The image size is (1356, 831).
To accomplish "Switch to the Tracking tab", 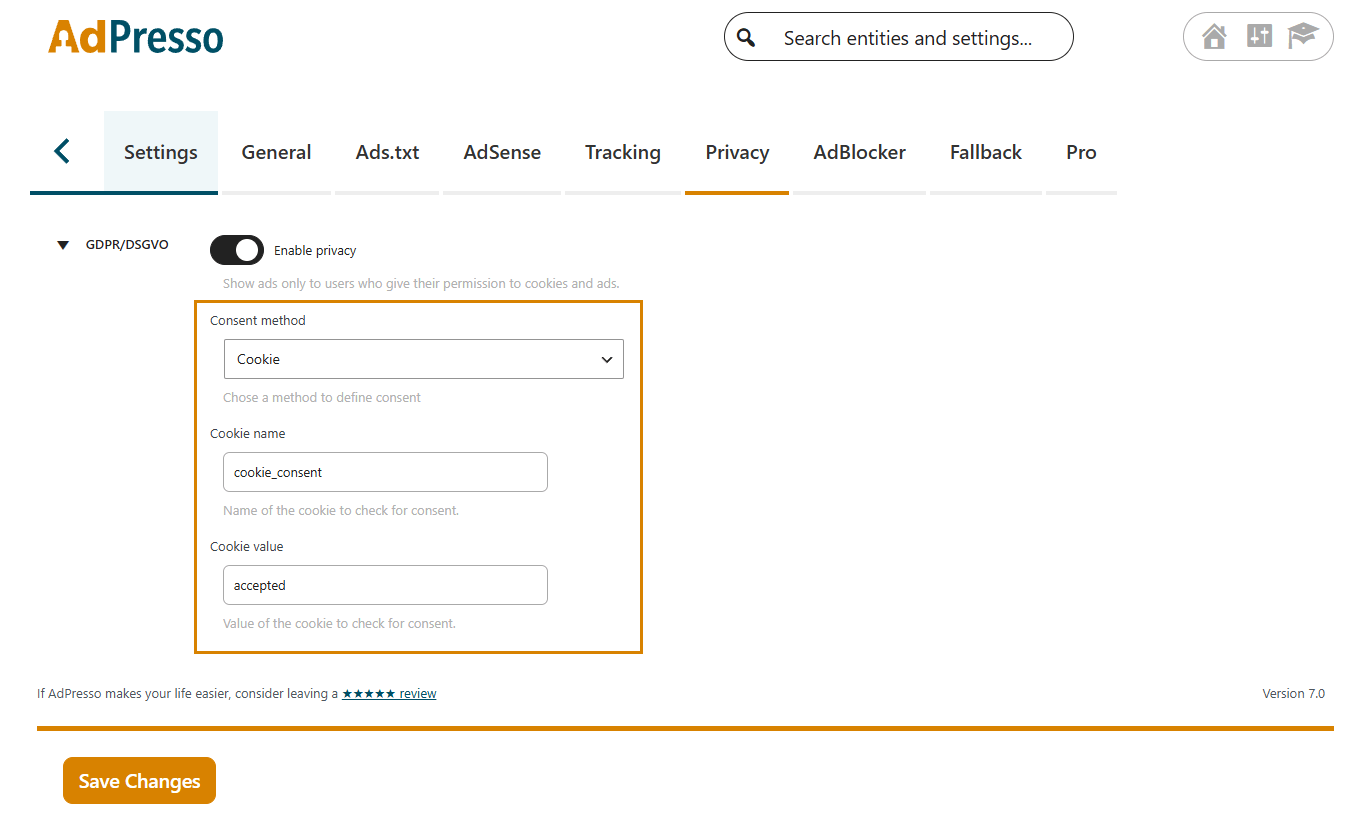I will pyautogui.click(x=623, y=152).
